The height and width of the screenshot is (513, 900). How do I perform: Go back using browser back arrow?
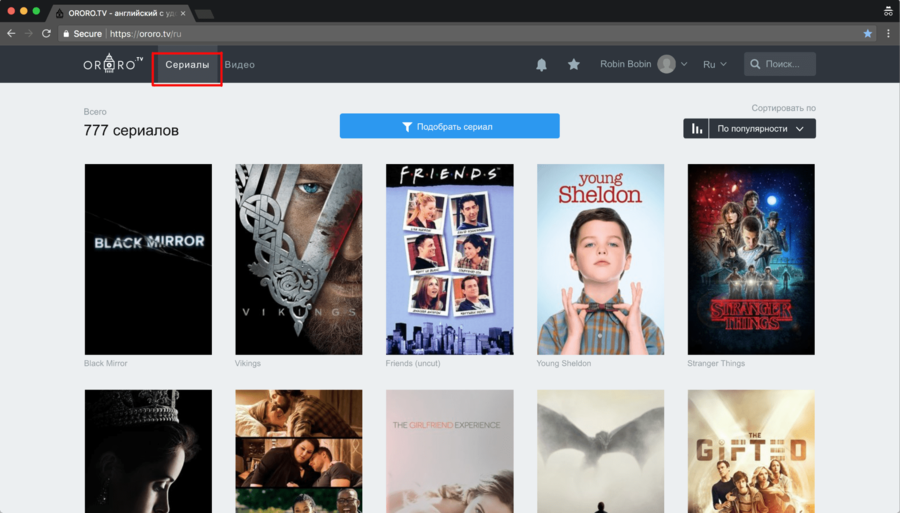11,34
